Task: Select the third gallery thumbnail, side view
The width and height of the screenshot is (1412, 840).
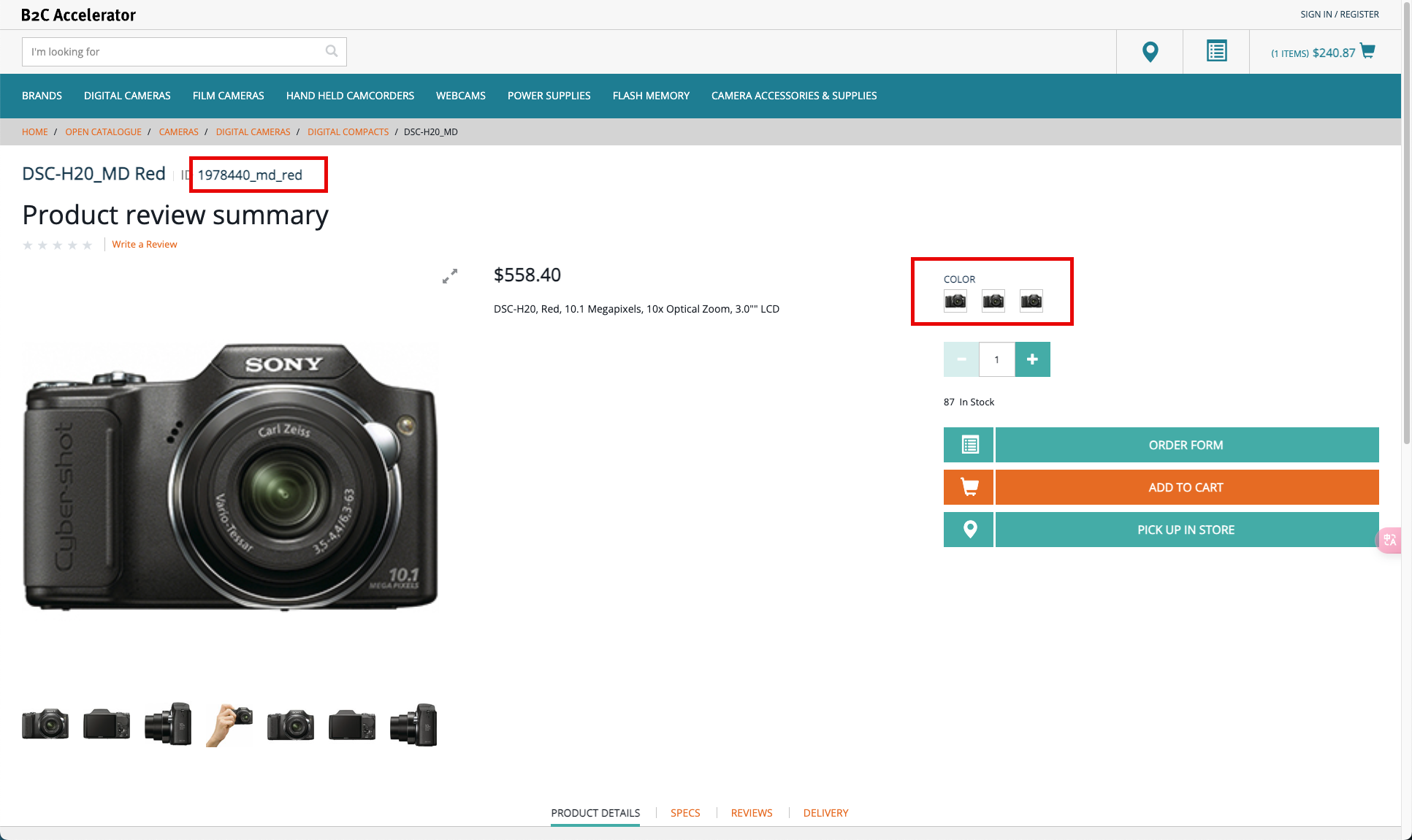Action: pyautogui.click(x=168, y=725)
